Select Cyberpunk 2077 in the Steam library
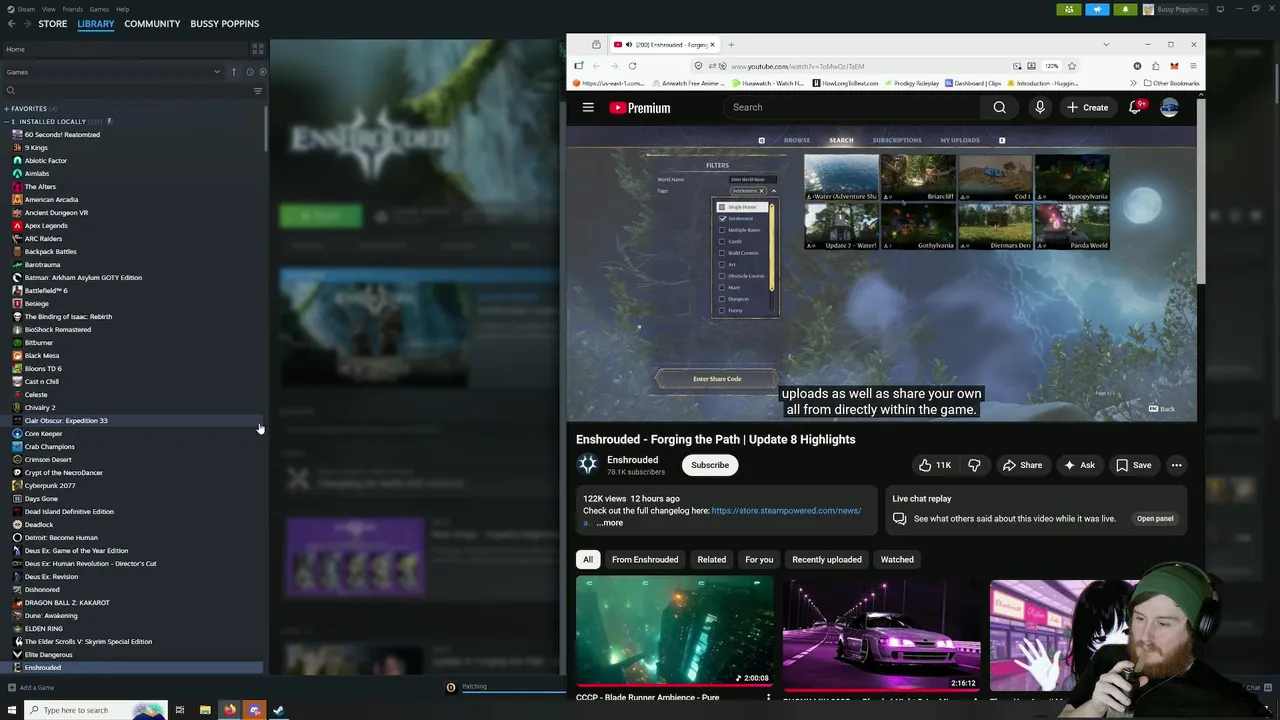This screenshot has height=720, width=1280. (x=50, y=486)
